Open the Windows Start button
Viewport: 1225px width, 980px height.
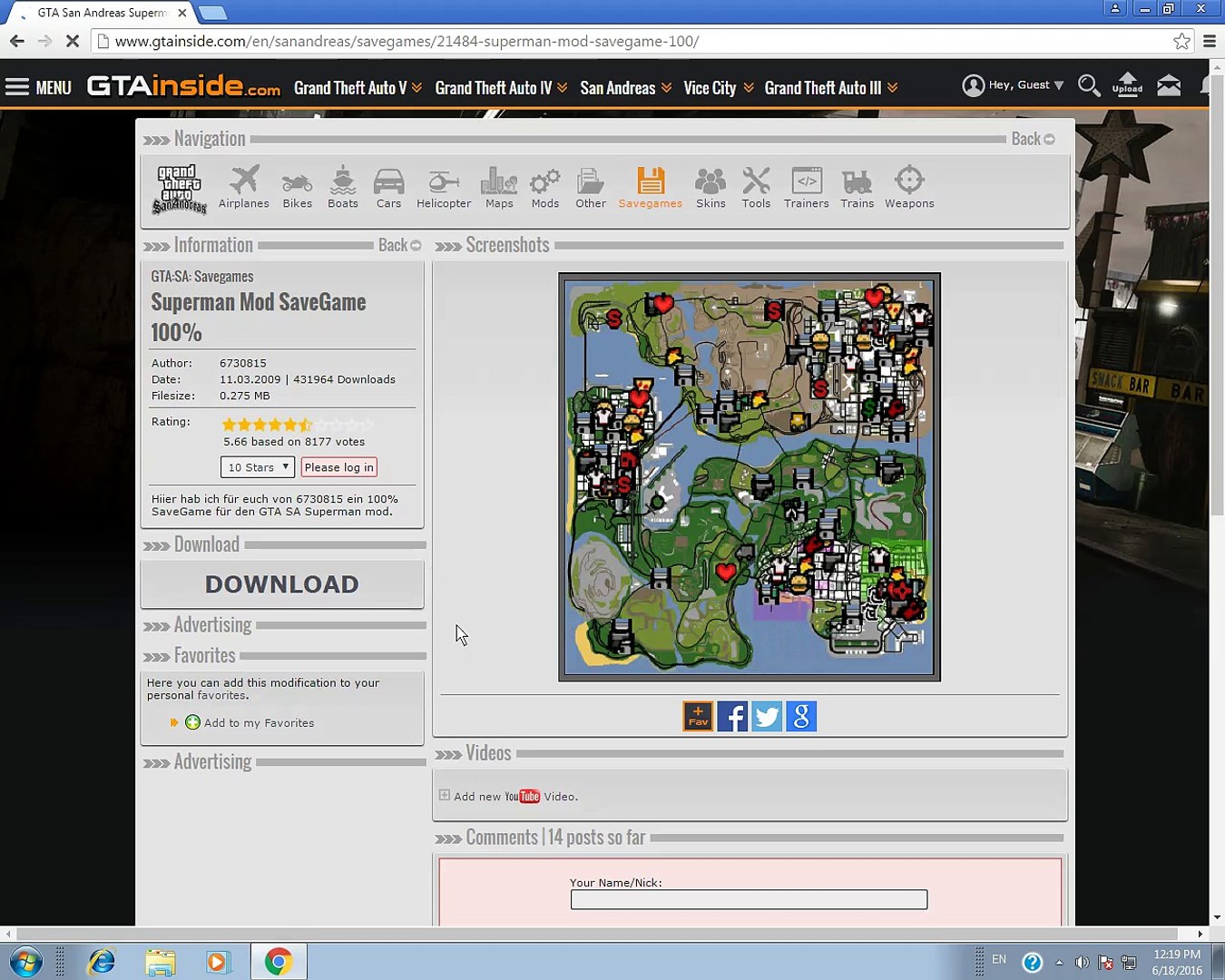(x=25, y=962)
